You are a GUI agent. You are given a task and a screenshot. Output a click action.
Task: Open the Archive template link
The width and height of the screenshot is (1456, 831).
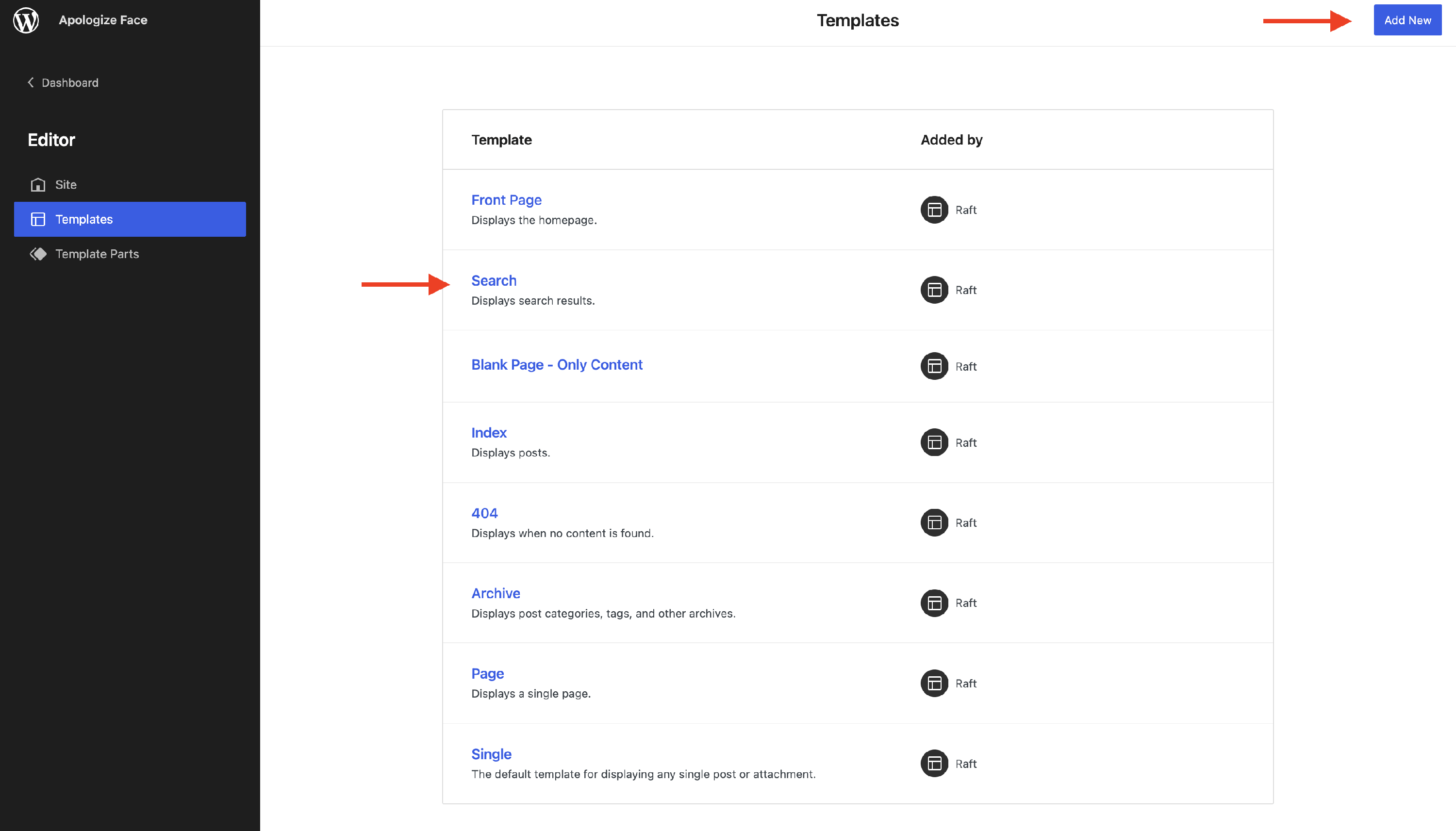(x=495, y=594)
